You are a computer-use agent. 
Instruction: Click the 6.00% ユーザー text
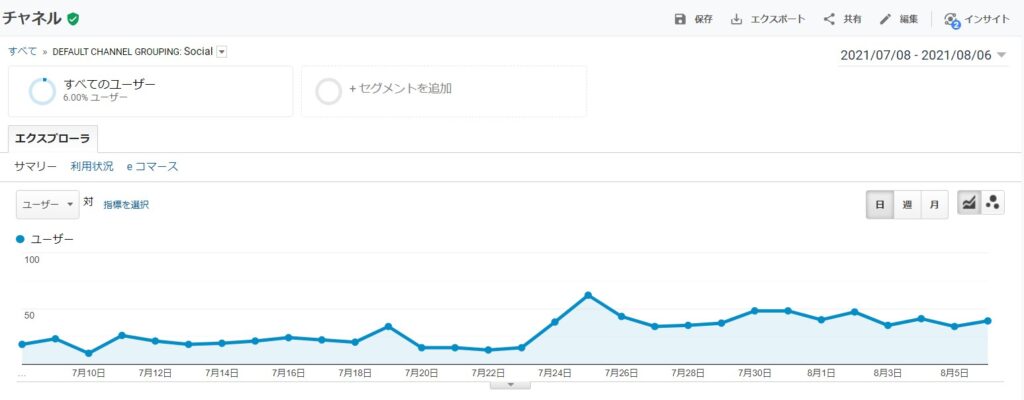click(x=95, y=98)
